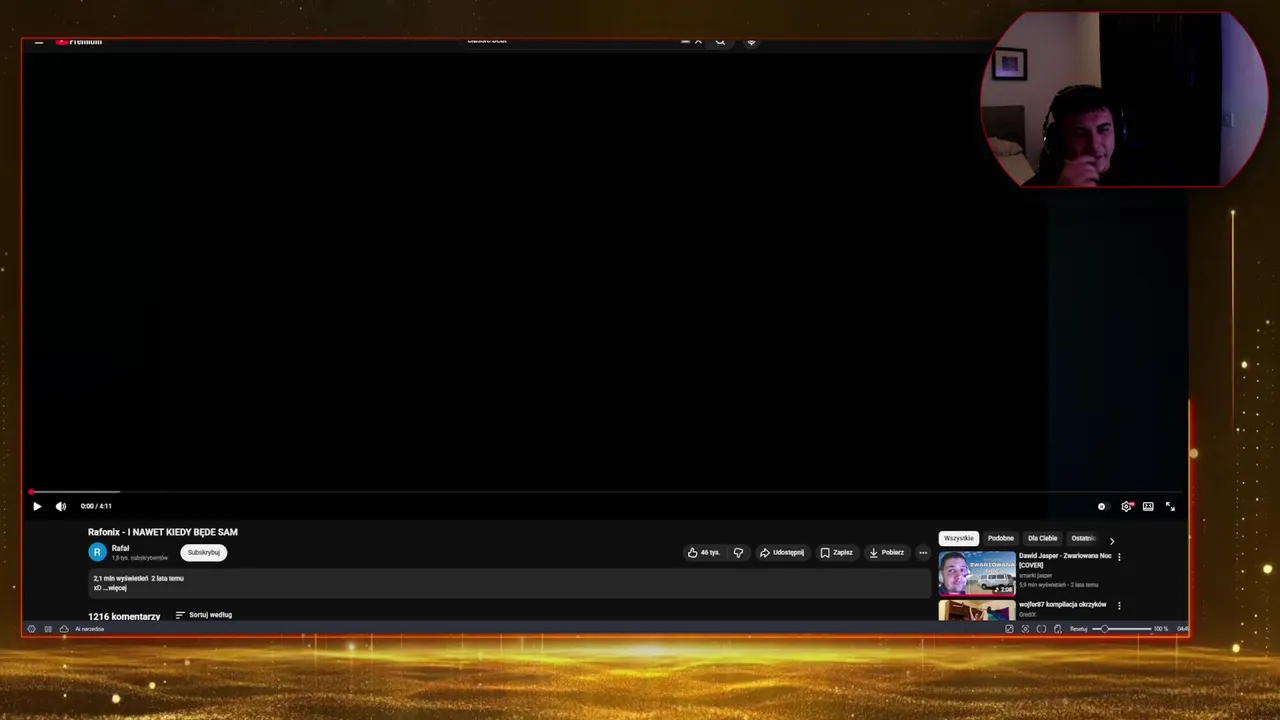
Task: Click Zapisz to save video
Action: click(837, 552)
